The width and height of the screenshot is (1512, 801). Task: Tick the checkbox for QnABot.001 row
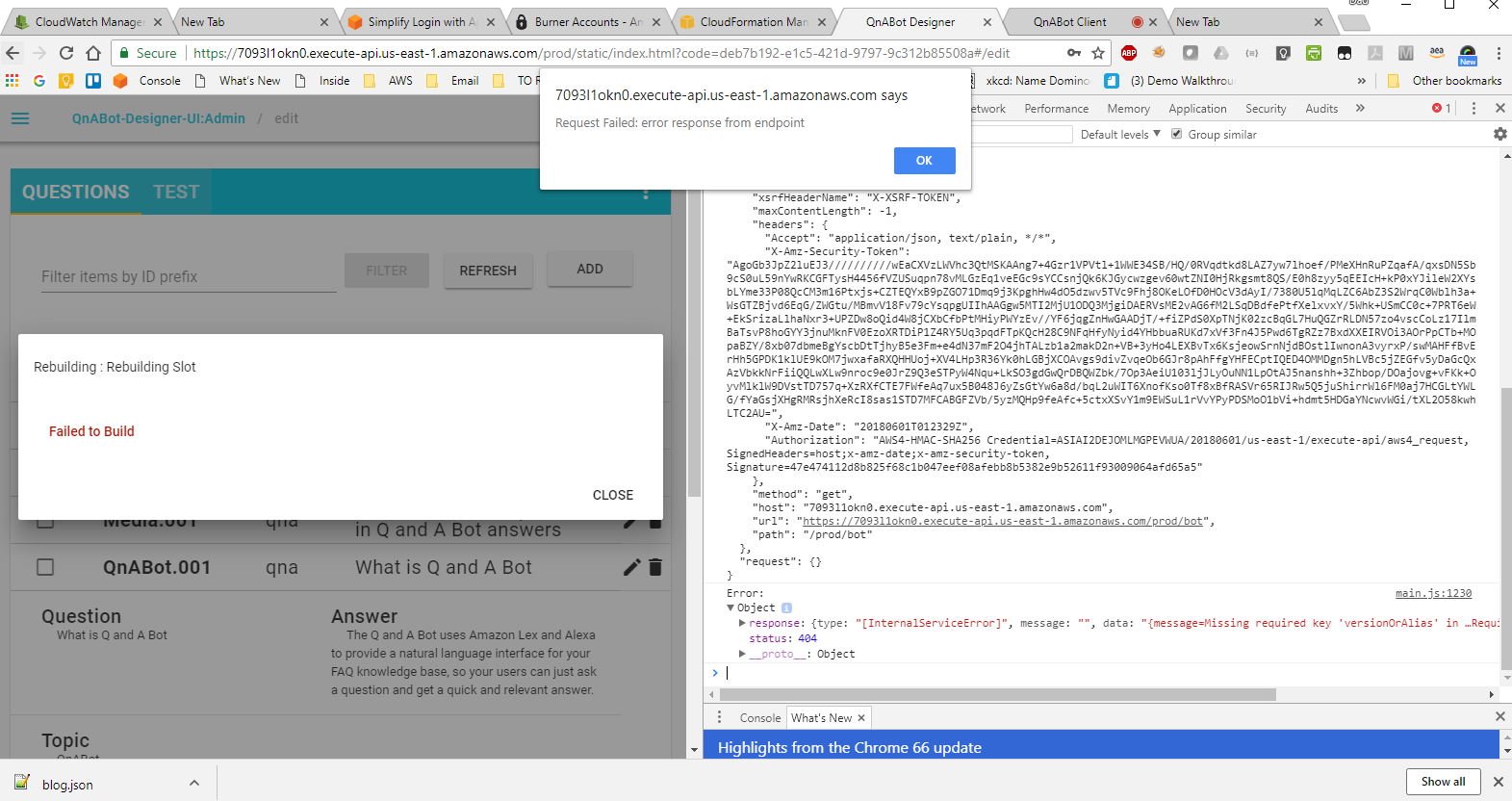[45, 567]
